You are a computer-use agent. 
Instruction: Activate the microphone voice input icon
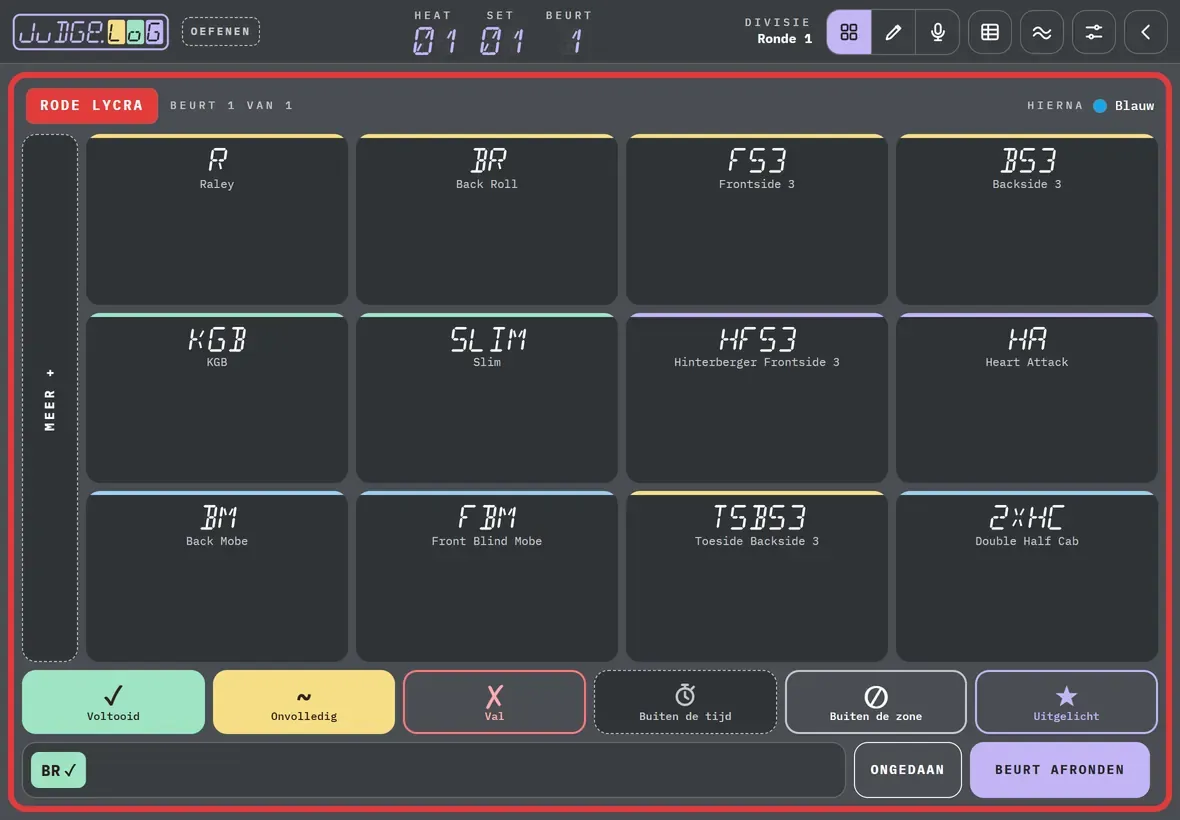point(938,32)
